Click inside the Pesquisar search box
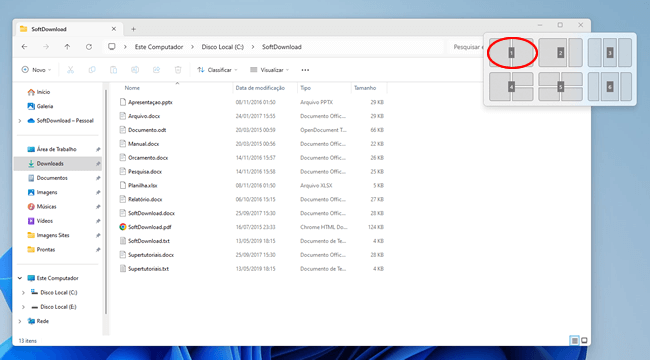The image size is (650, 360). tap(466, 47)
